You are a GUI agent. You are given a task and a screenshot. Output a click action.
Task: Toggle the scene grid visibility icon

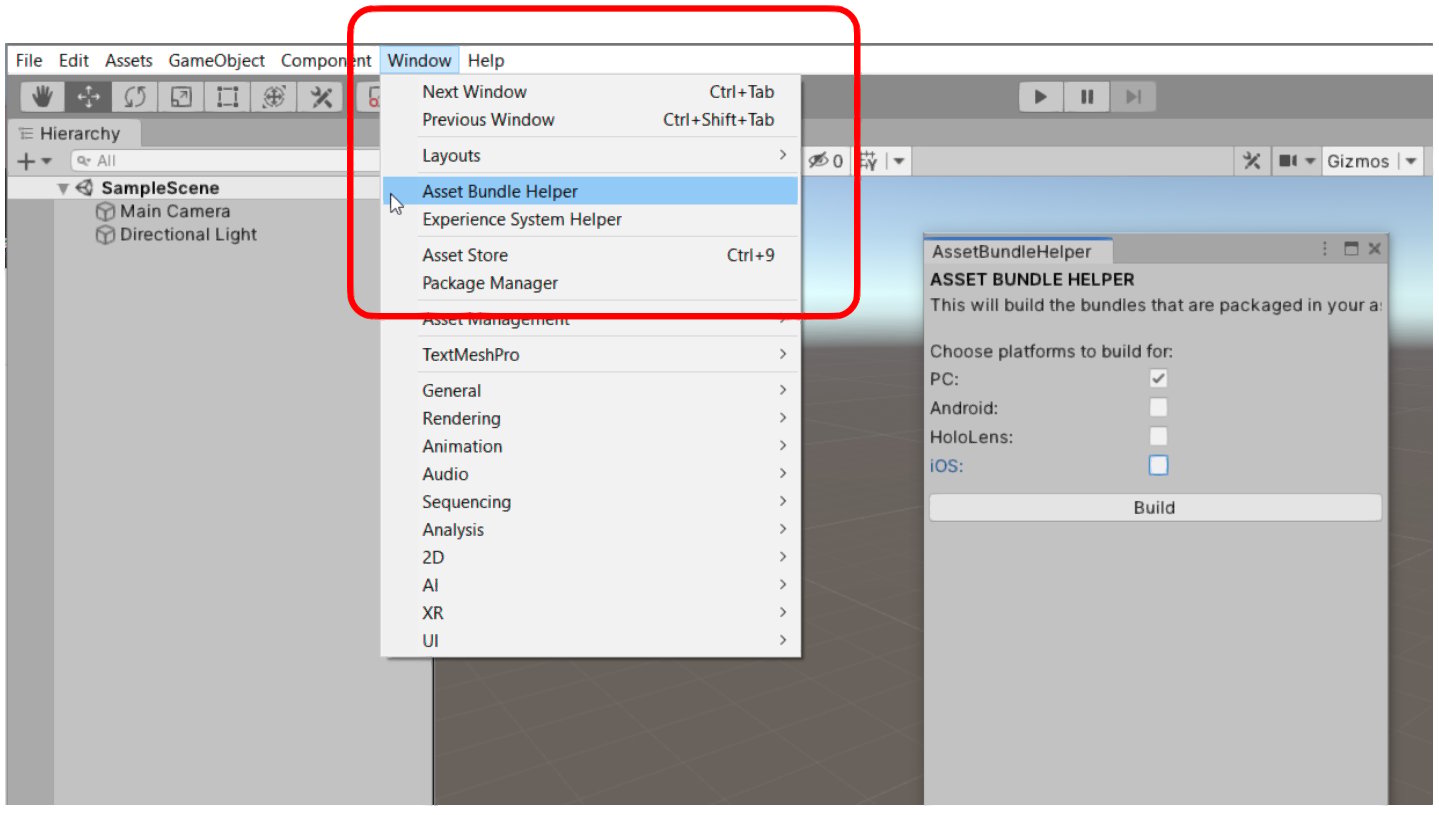tap(868, 161)
